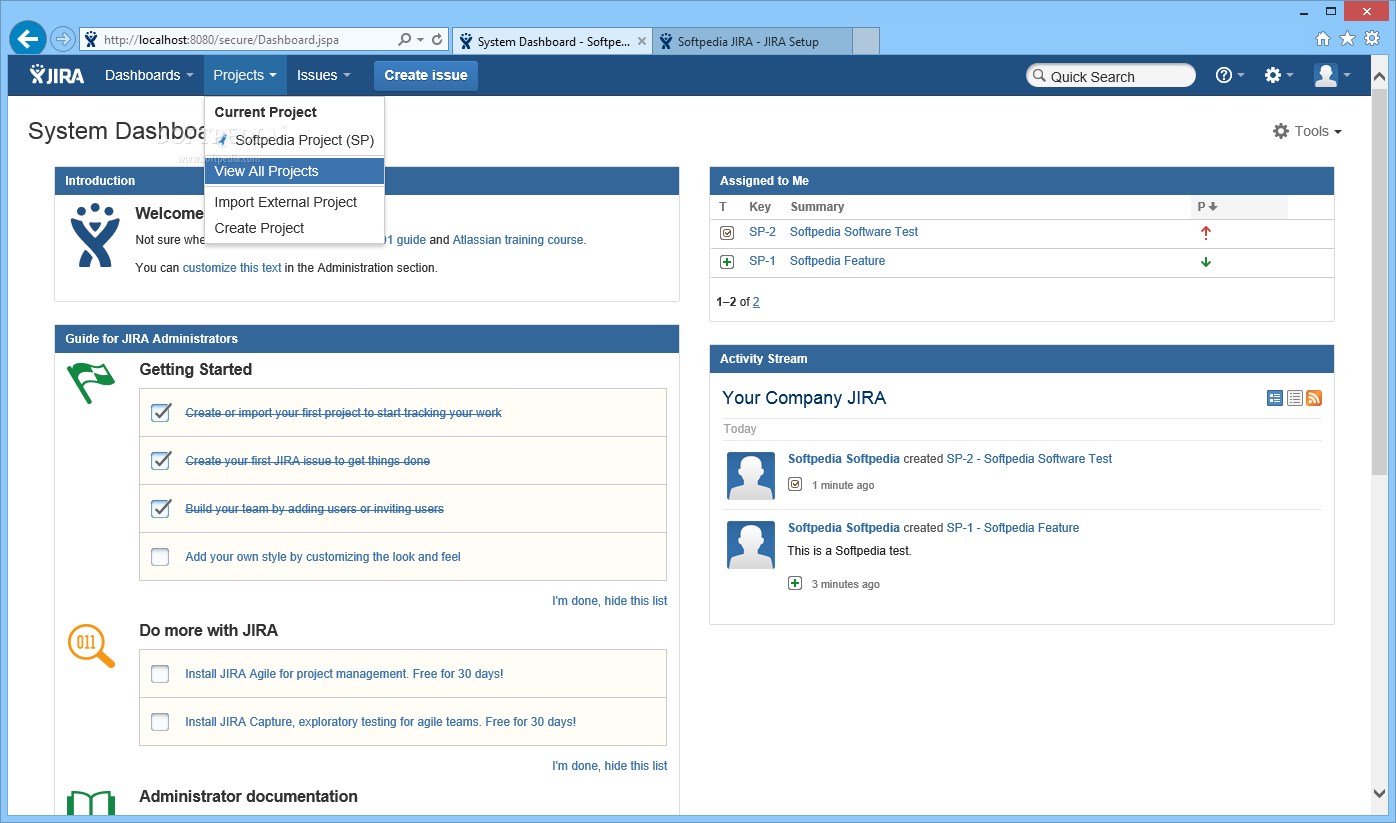This screenshot has height=823, width=1396.
Task: Choose Create Project menu entry
Action: click(x=294, y=228)
